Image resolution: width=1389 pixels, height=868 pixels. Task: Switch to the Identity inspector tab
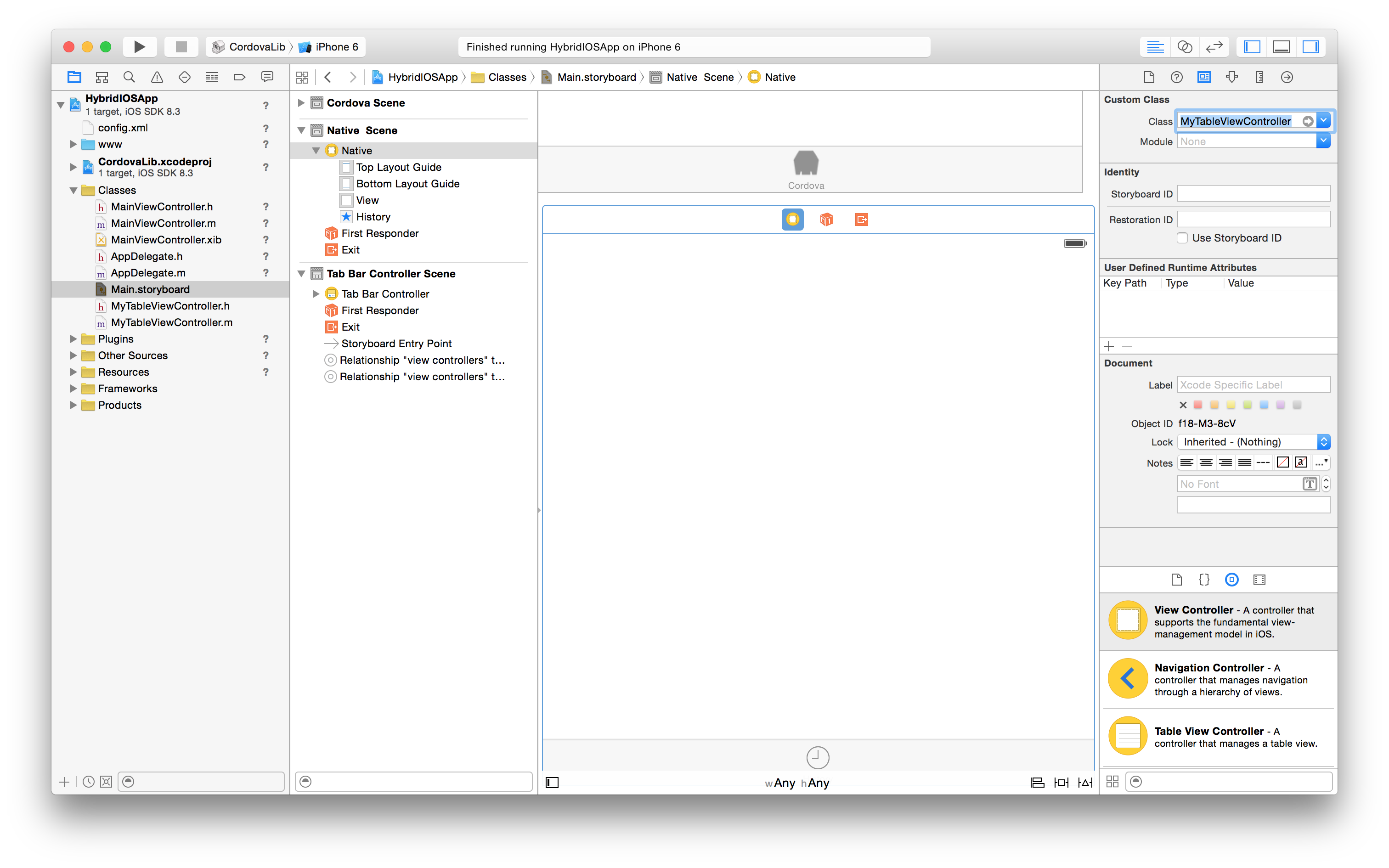pyautogui.click(x=1204, y=77)
